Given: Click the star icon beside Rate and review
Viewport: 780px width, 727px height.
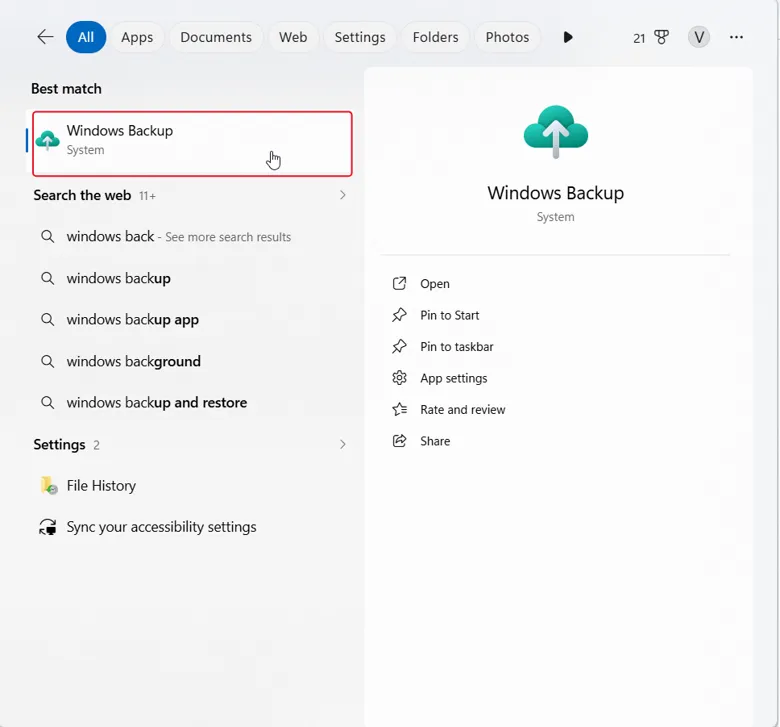Looking at the screenshot, I should pos(399,410).
